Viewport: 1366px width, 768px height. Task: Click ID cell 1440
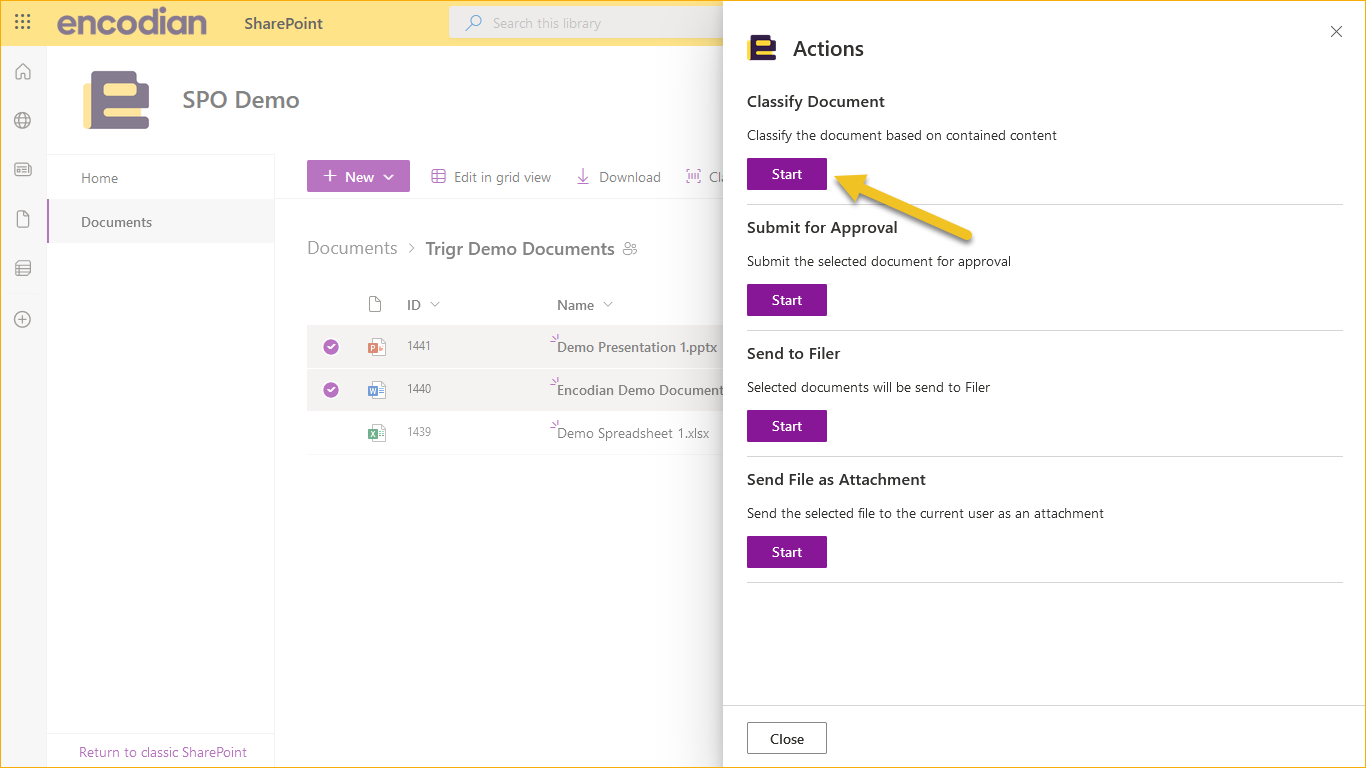(419, 389)
